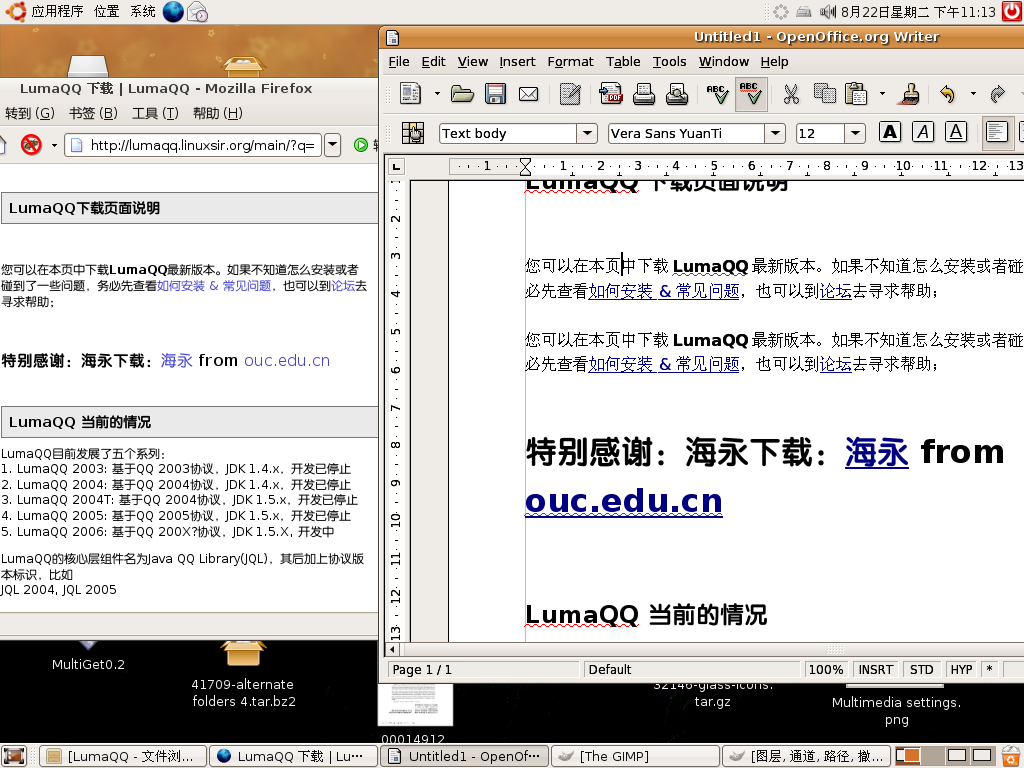Click the Edit File icon in Writer toolbar
Viewport: 1024px width, 768px height.
pos(570,94)
